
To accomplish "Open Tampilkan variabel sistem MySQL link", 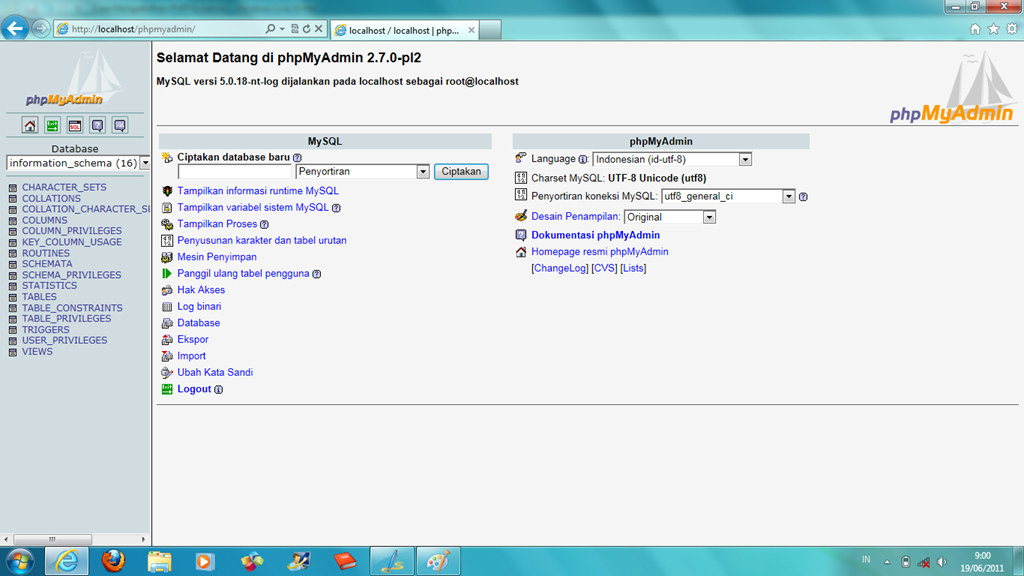I will (x=253, y=208).
